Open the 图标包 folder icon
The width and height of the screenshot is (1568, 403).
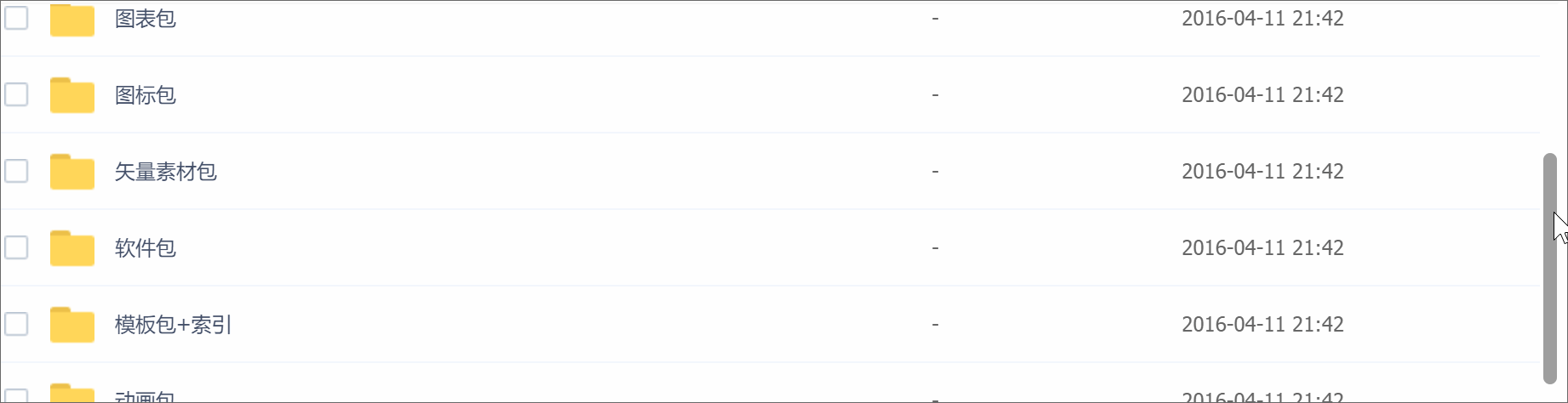tap(72, 95)
